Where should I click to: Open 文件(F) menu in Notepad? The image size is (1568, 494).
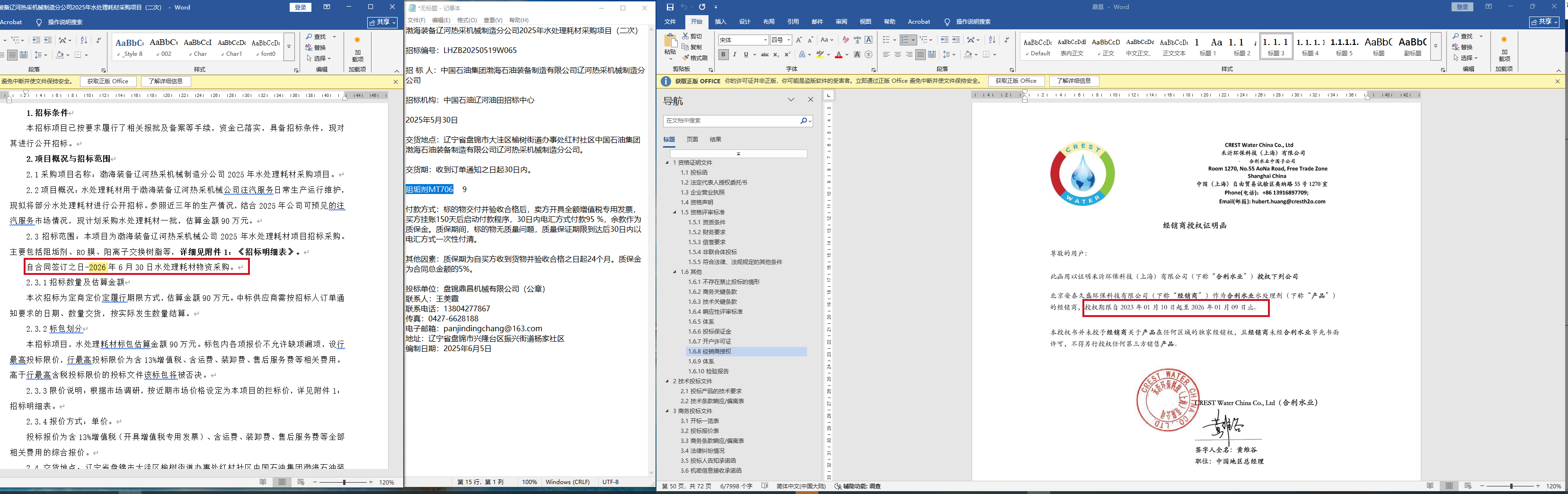[417, 20]
